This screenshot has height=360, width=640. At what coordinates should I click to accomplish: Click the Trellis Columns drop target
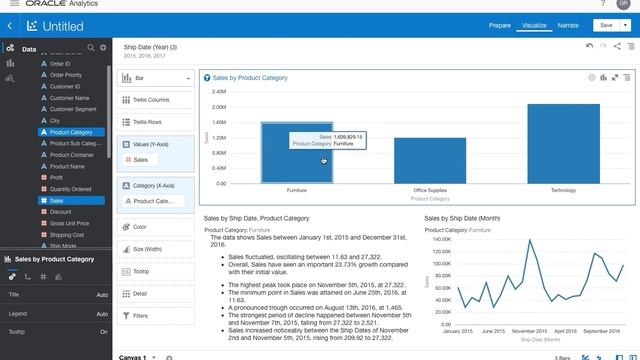[x=156, y=100]
